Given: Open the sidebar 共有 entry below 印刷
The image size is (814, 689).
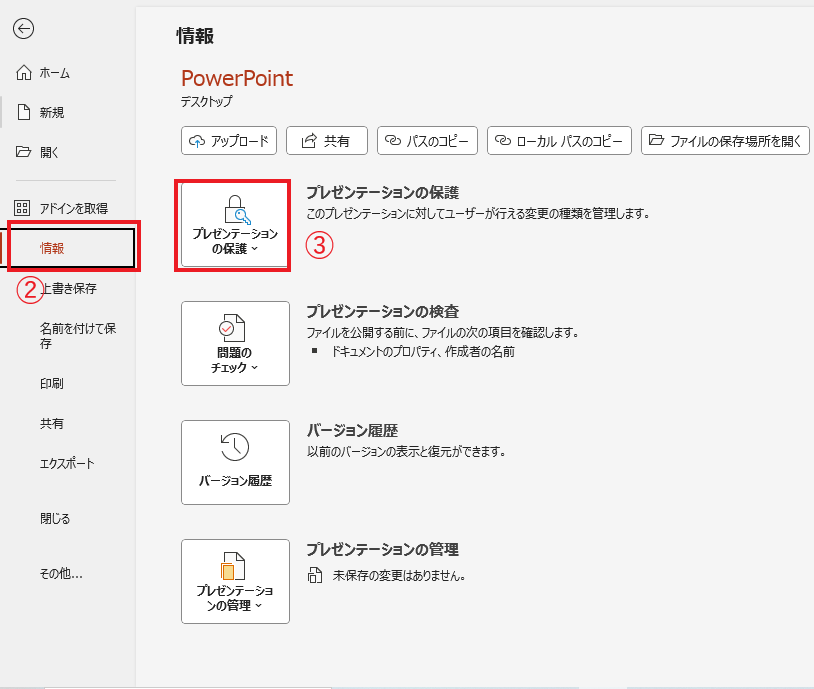Looking at the screenshot, I should click(52, 424).
